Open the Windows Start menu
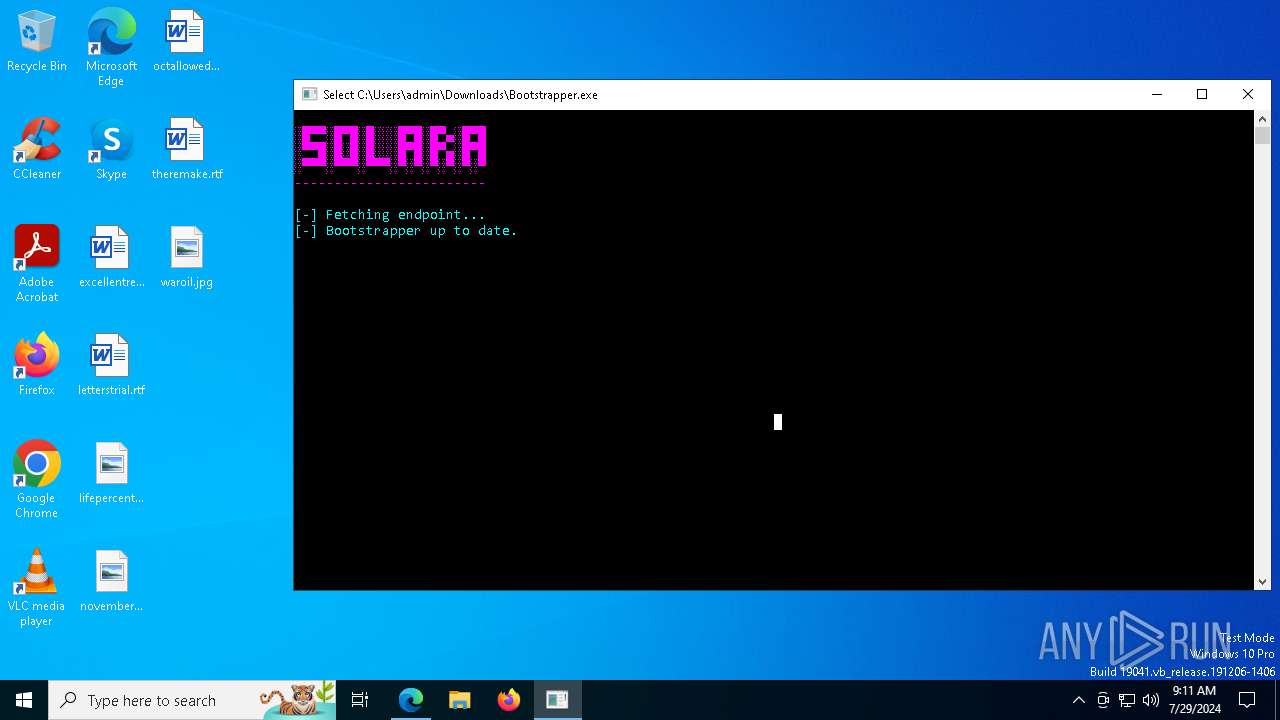 pos(24,700)
